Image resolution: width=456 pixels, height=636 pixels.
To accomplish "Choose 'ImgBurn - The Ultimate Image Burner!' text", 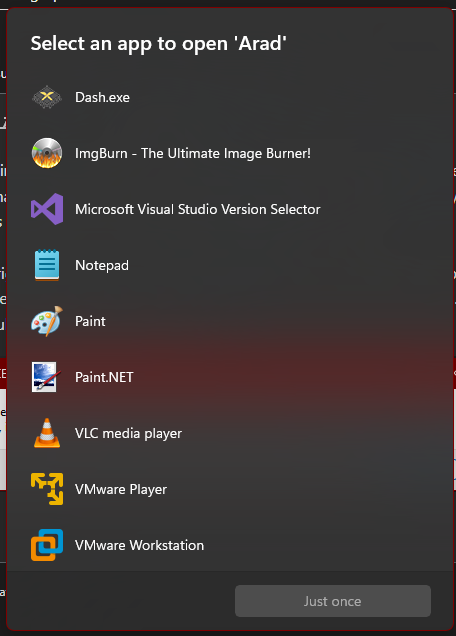I will pyautogui.click(x=193, y=153).
